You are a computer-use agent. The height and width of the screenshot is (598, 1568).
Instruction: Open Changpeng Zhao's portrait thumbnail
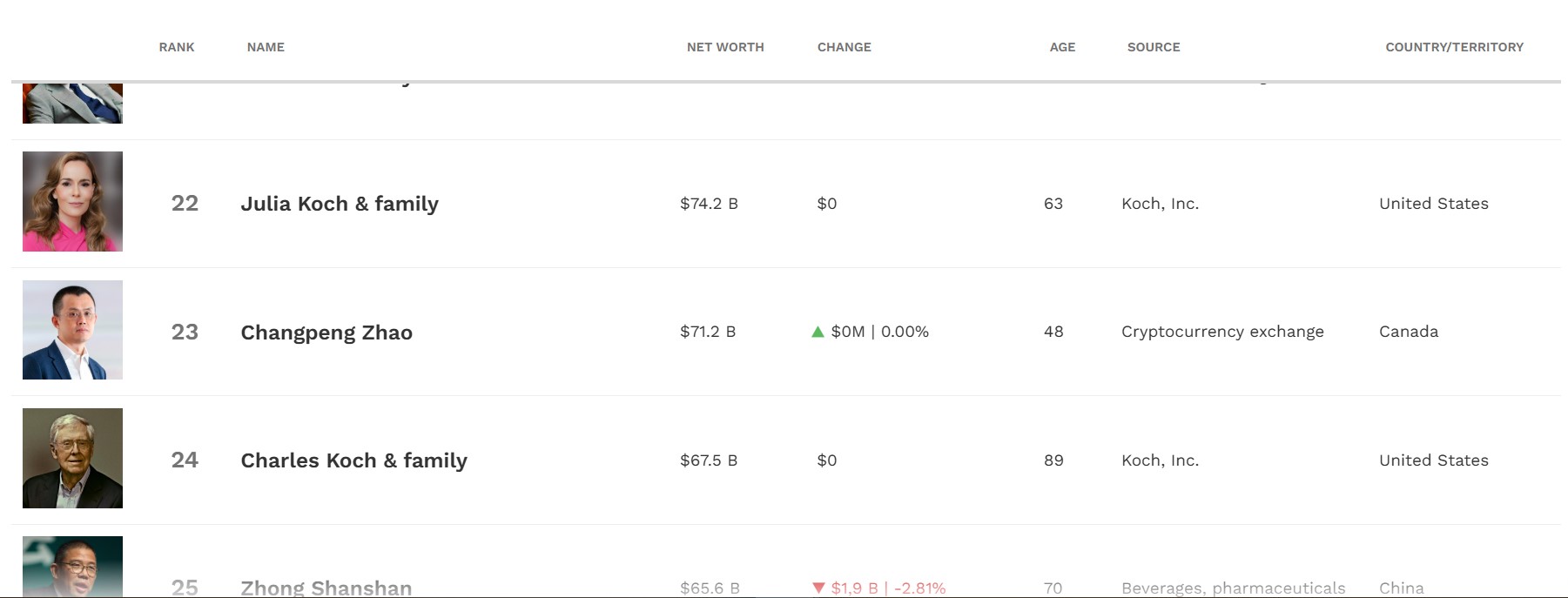click(72, 330)
